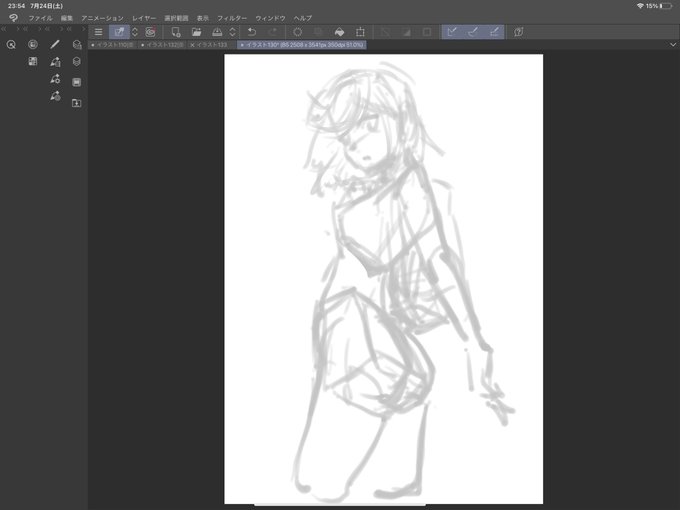Open the hamburger menu in command bar
Screen dimensions: 680x510
[x=98, y=32]
